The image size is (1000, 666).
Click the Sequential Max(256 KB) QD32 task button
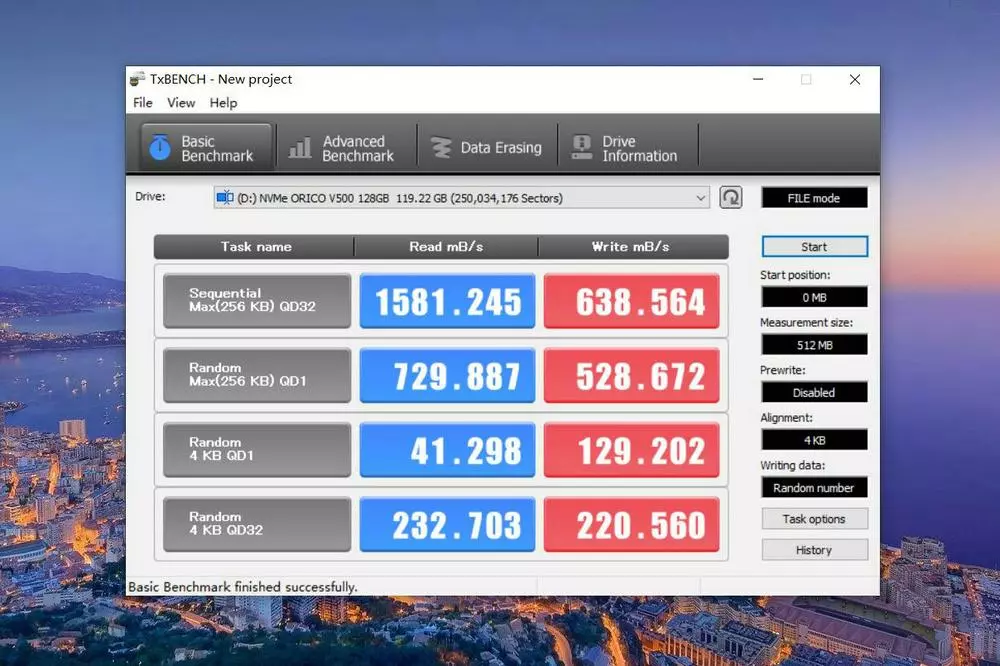pyautogui.click(x=257, y=301)
